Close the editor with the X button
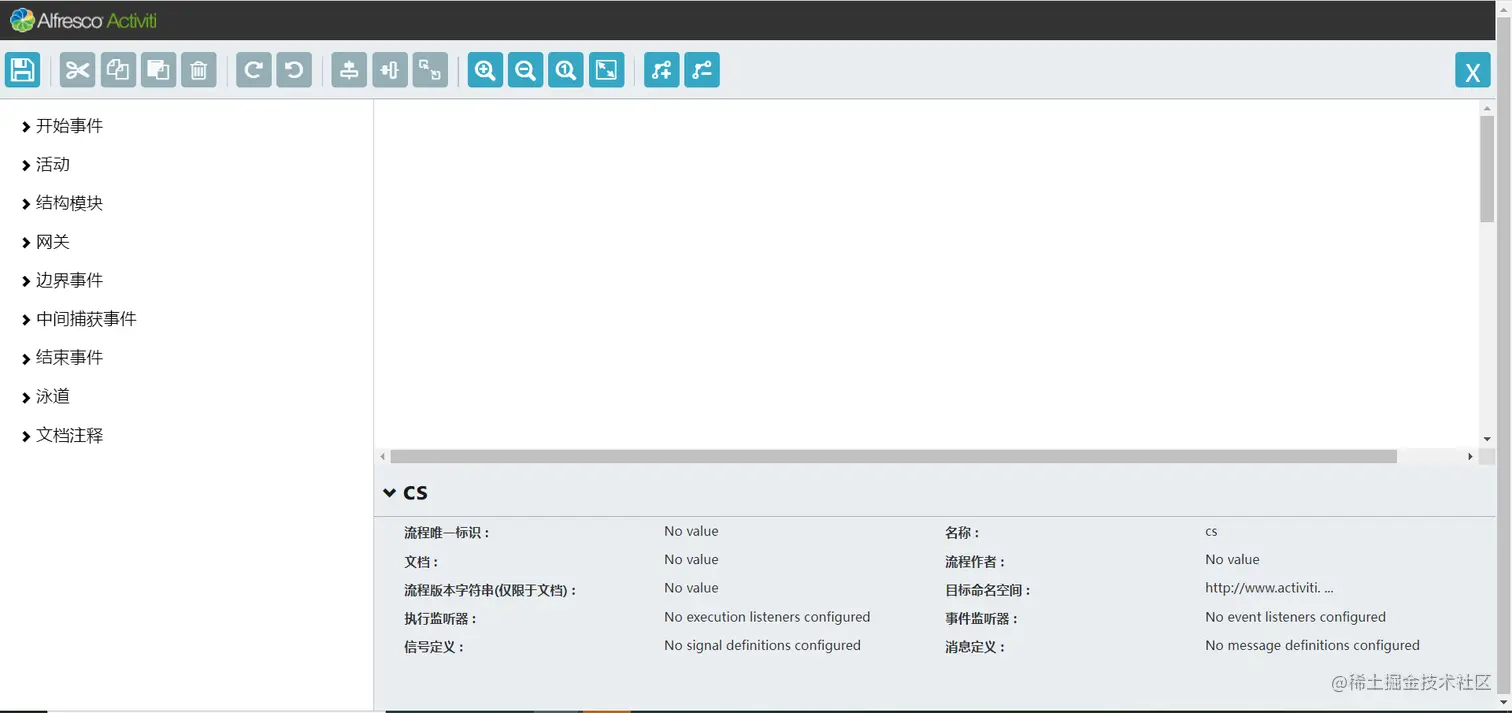 coord(1472,71)
